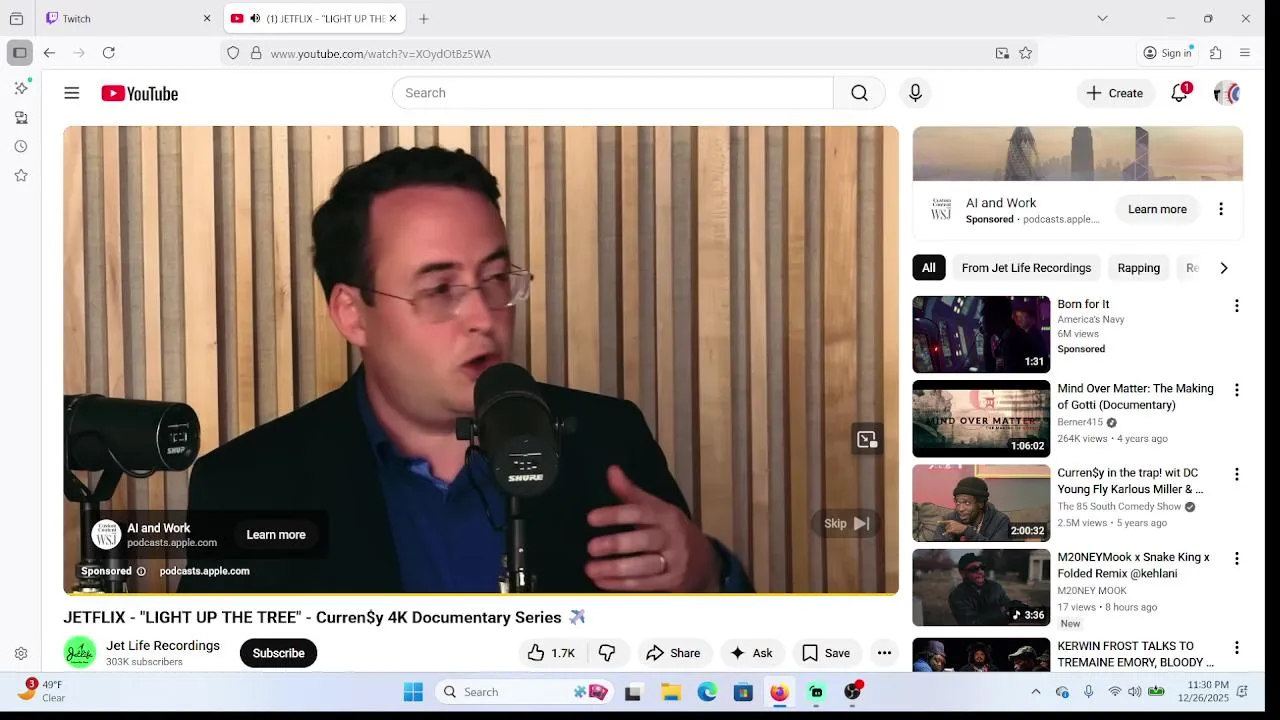
Task: Open Firefox sidebar toggle button
Action: tap(19, 53)
